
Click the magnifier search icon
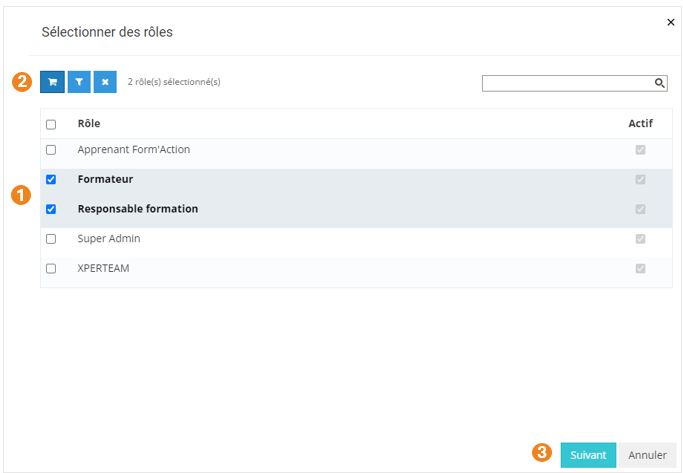click(x=660, y=83)
